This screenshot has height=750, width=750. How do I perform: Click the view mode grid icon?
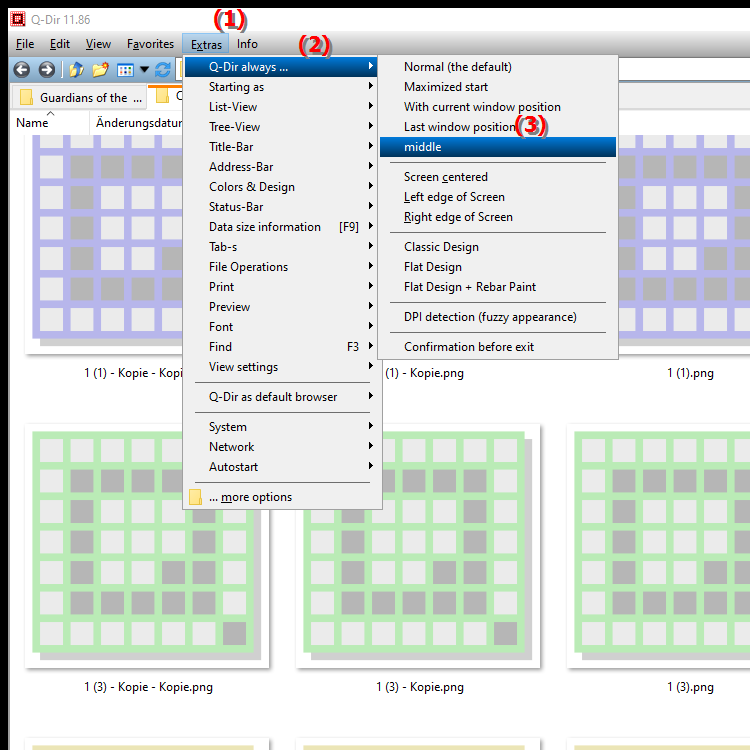pyautogui.click(x=125, y=70)
